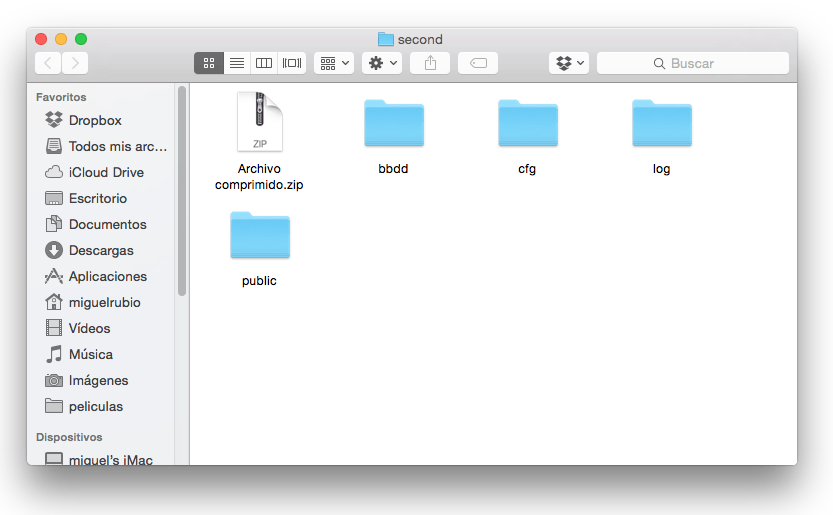Click the second folder title icon
Viewport: 833px width, 515px height.
(386, 39)
